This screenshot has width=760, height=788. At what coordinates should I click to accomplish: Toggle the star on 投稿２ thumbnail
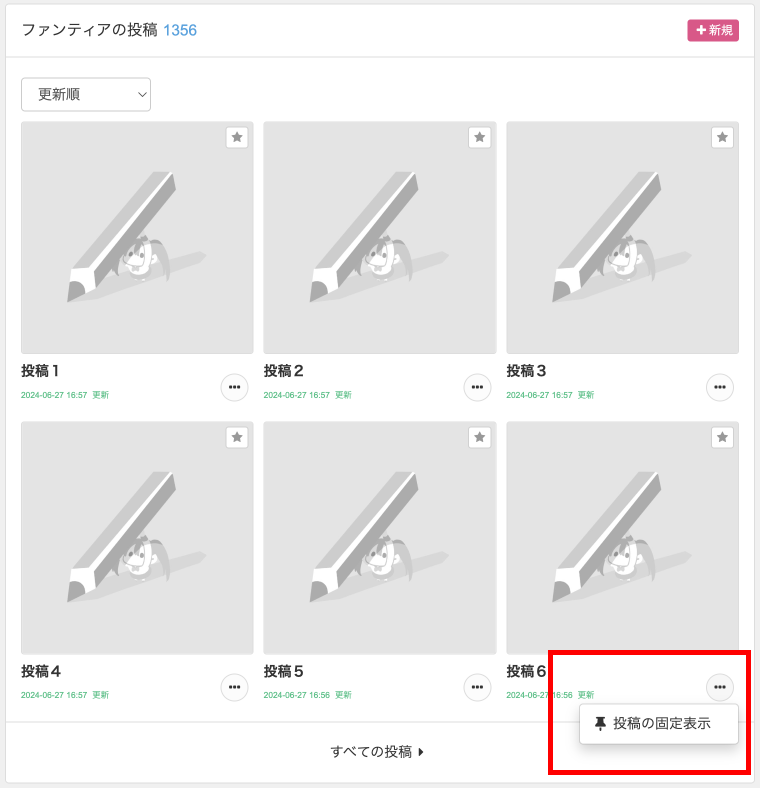(x=480, y=137)
